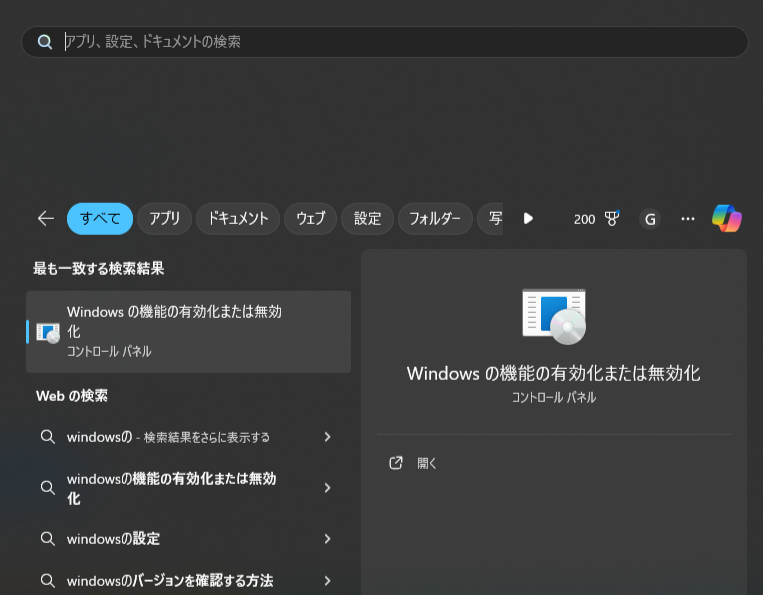Switch to the フォルダー filter tab
763x595 pixels.
coord(435,218)
